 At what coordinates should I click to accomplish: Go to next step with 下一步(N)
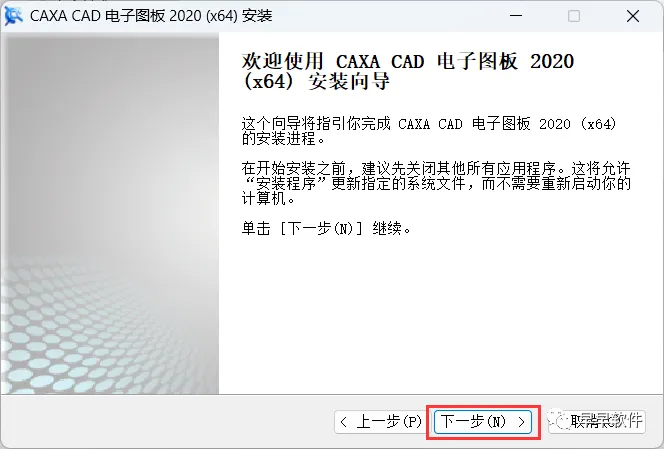(x=483, y=421)
